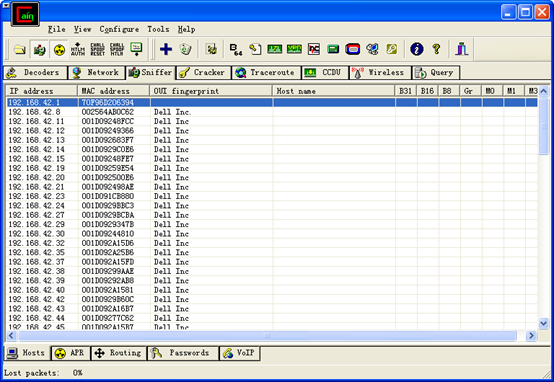Open the Passwords bottom tab
Screen dimensions: 554x382
tap(182, 353)
